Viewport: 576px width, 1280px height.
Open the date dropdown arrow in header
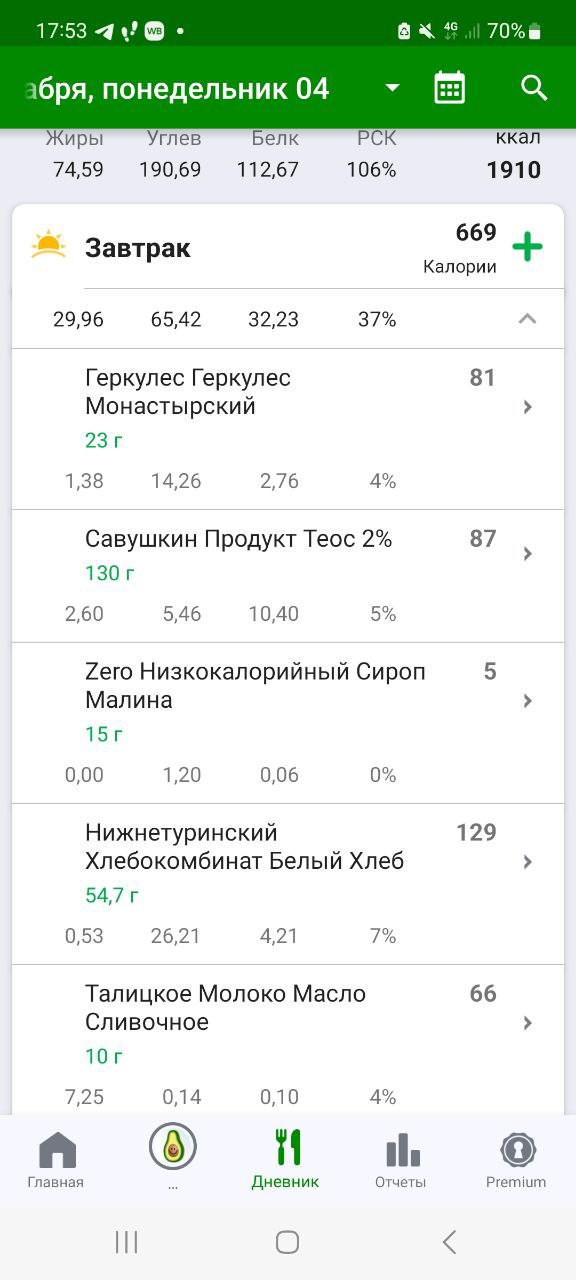coord(392,88)
